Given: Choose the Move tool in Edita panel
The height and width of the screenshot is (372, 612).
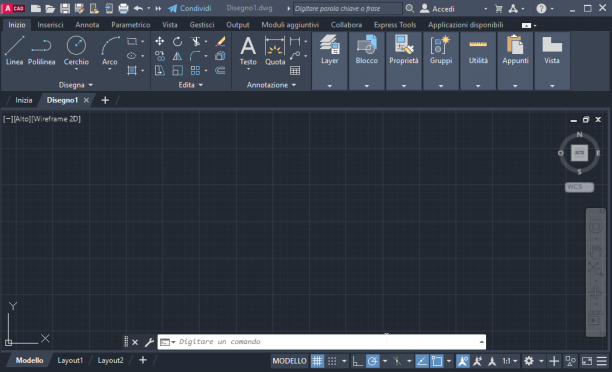Looking at the screenshot, I should [159, 41].
